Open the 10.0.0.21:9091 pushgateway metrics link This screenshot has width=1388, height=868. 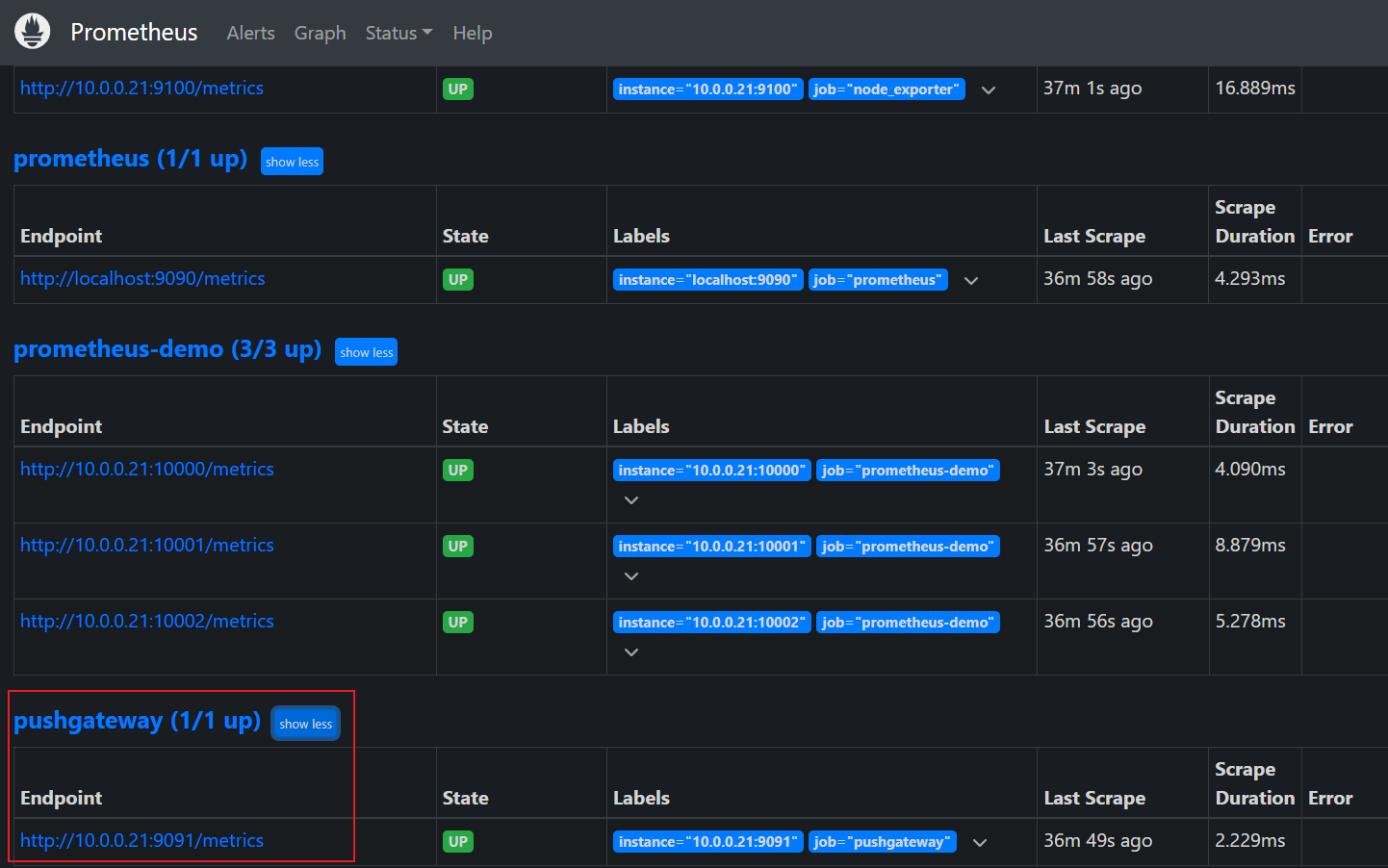tap(141, 840)
